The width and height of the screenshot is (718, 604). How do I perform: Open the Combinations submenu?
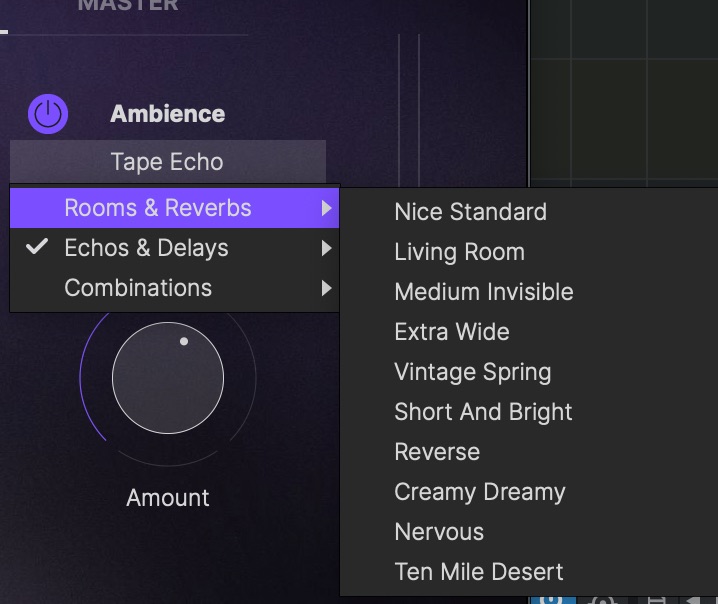[x=138, y=288]
